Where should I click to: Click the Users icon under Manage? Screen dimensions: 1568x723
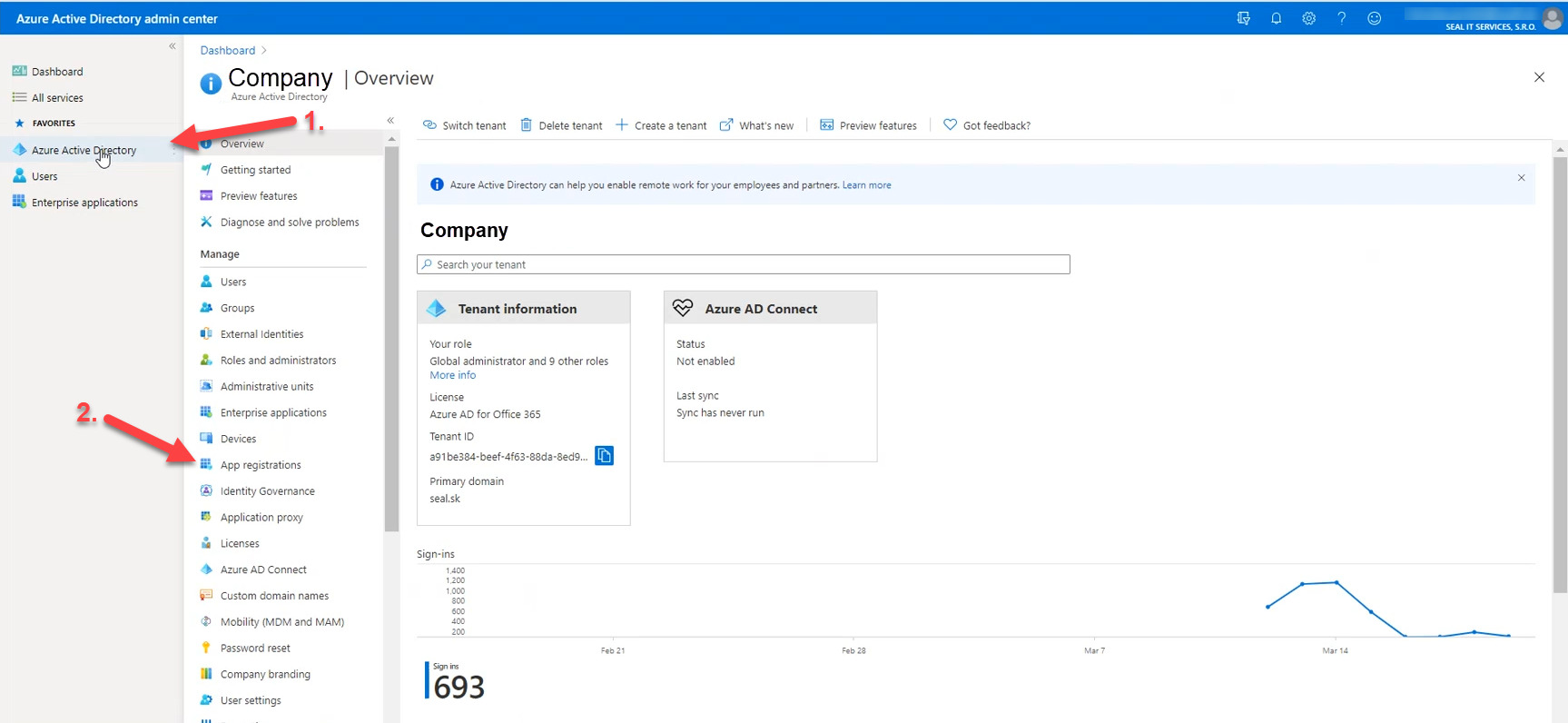tap(206, 282)
